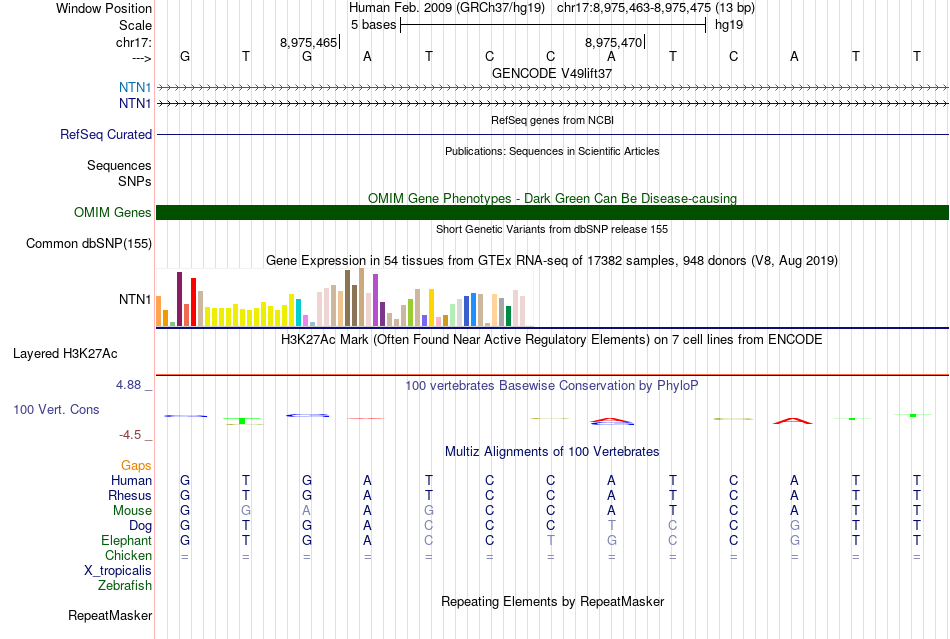Viewport: 950px width, 639px height.
Task: Click the RefSeq Curated track label
Action: [x=105, y=134]
